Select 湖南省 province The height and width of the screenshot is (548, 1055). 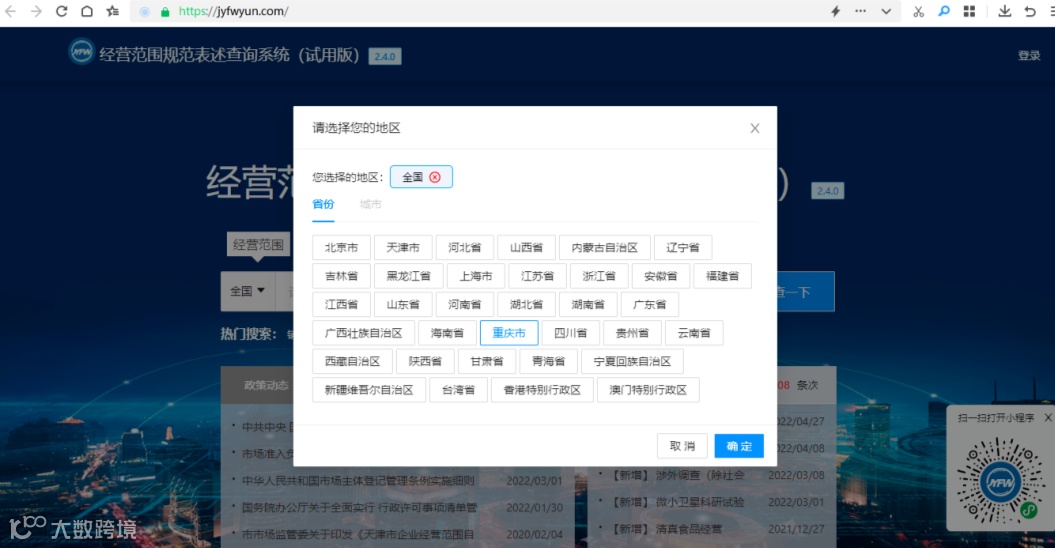588,304
